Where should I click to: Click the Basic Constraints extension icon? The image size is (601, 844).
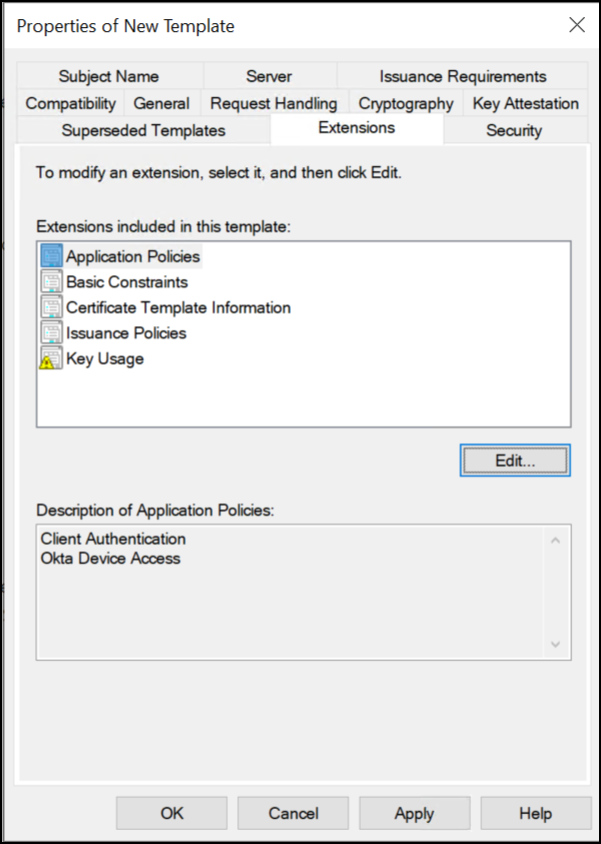pos(52,282)
